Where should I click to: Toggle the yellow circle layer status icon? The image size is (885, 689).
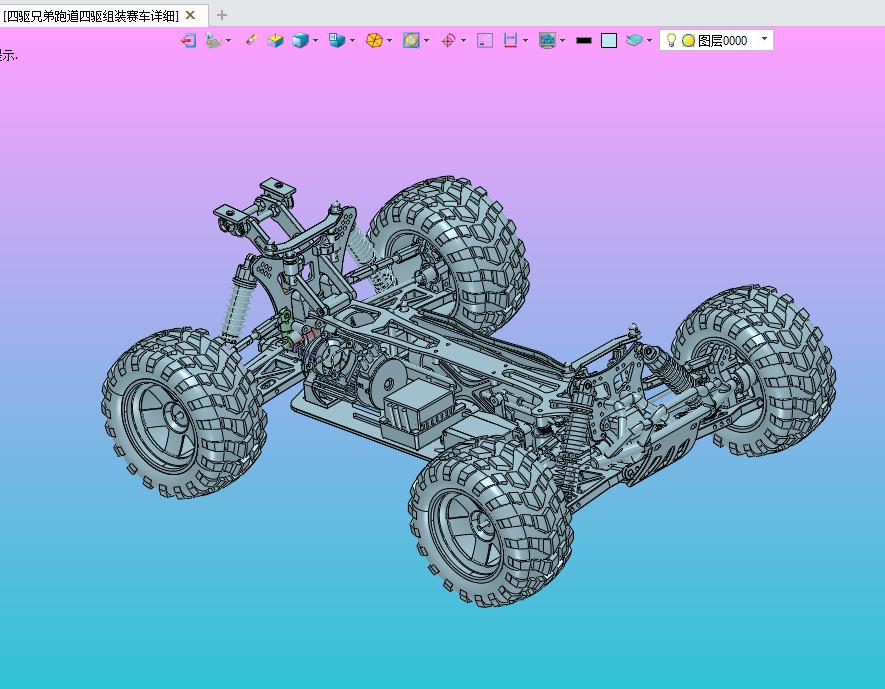coord(688,41)
